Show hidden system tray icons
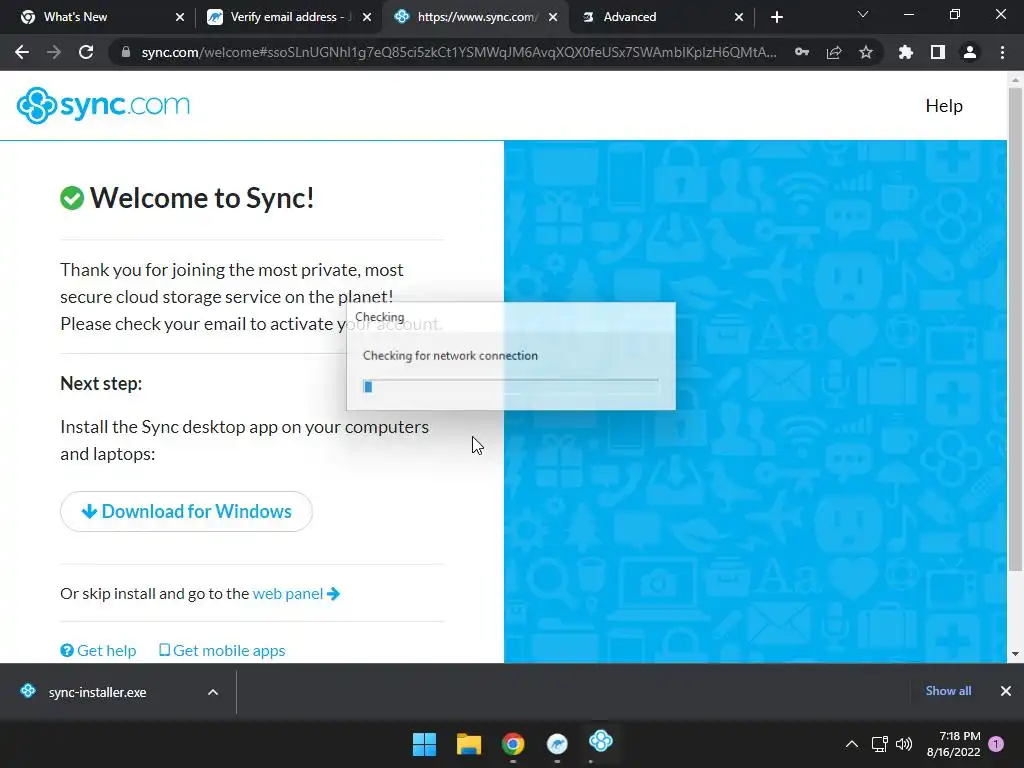This screenshot has height=768, width=1024. (852, 744)
